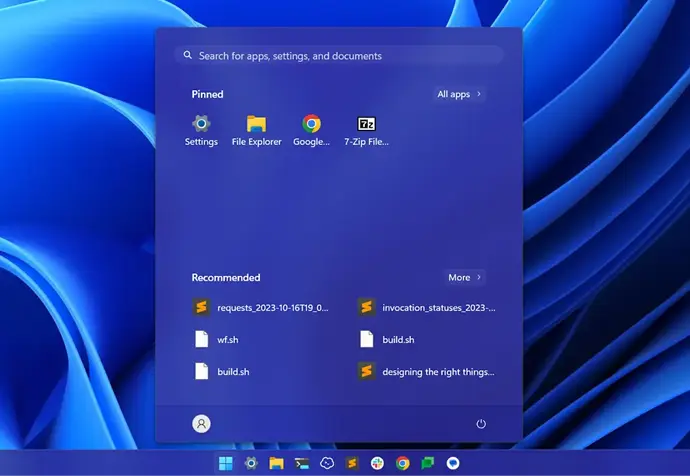Open Sublime Text from the taskbar
This screenshot has height=476, width=690.
coord(352,463)
